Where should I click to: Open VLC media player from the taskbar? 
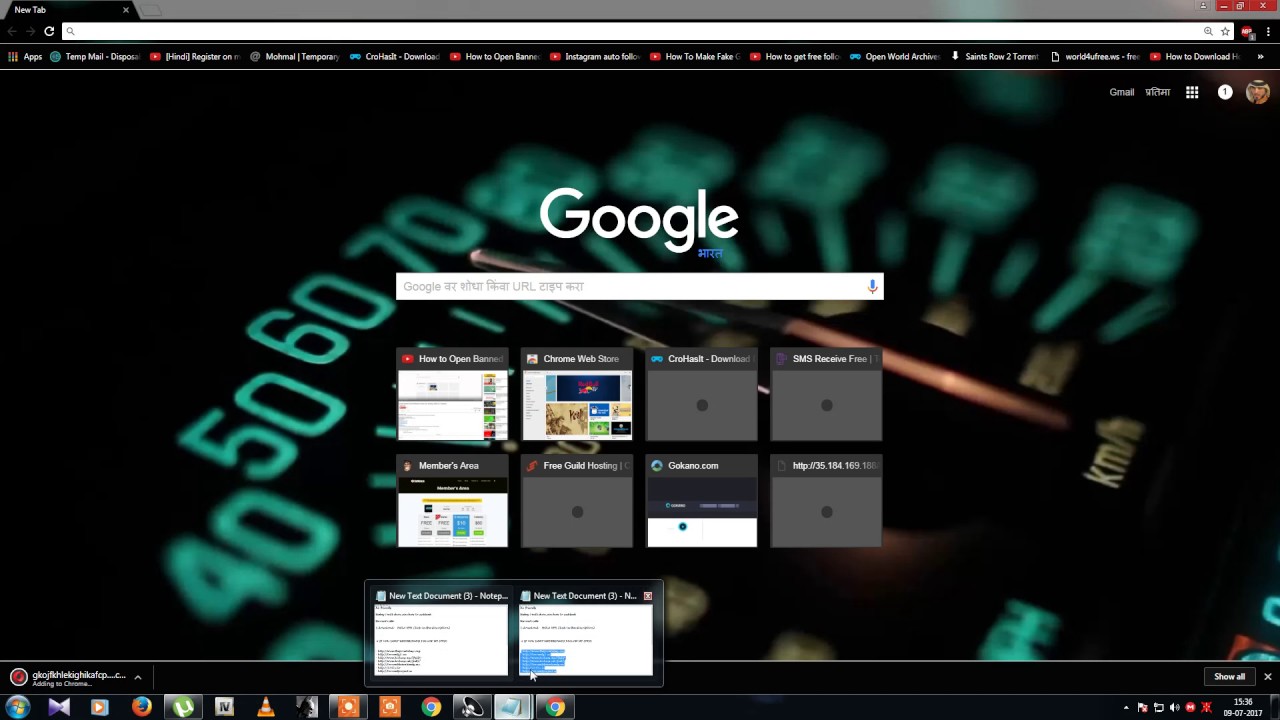(x=266, y=707)
